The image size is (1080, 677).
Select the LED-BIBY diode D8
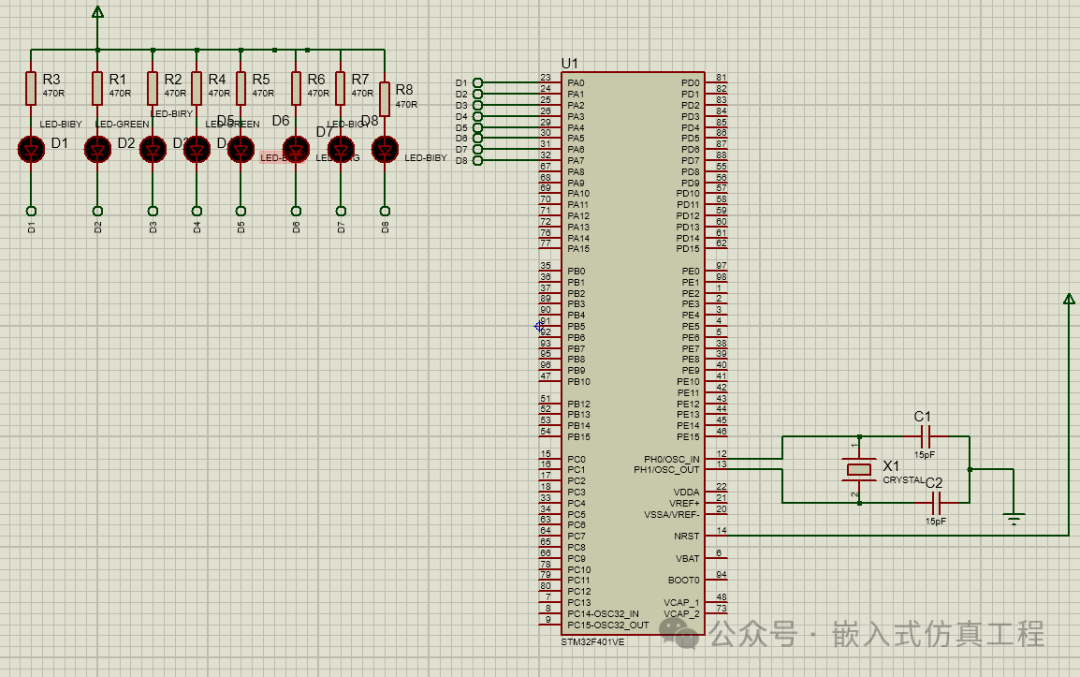383,148
